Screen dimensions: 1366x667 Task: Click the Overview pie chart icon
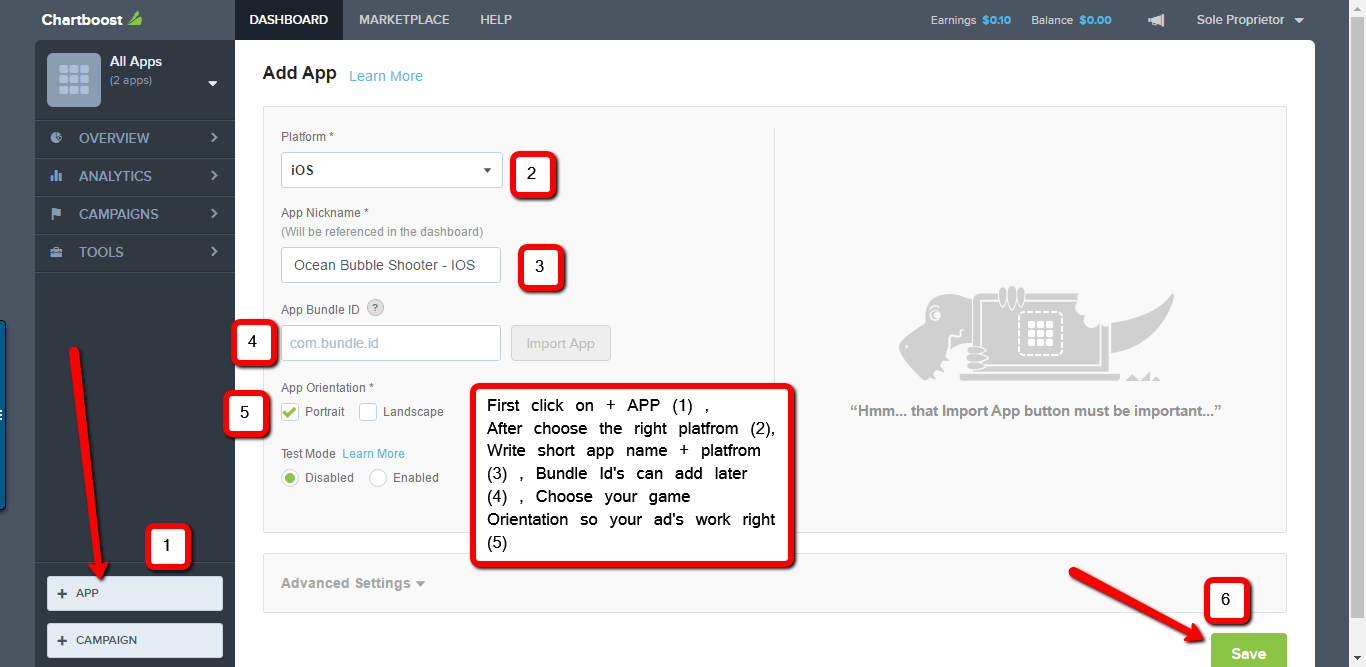[x=56, y=138]
